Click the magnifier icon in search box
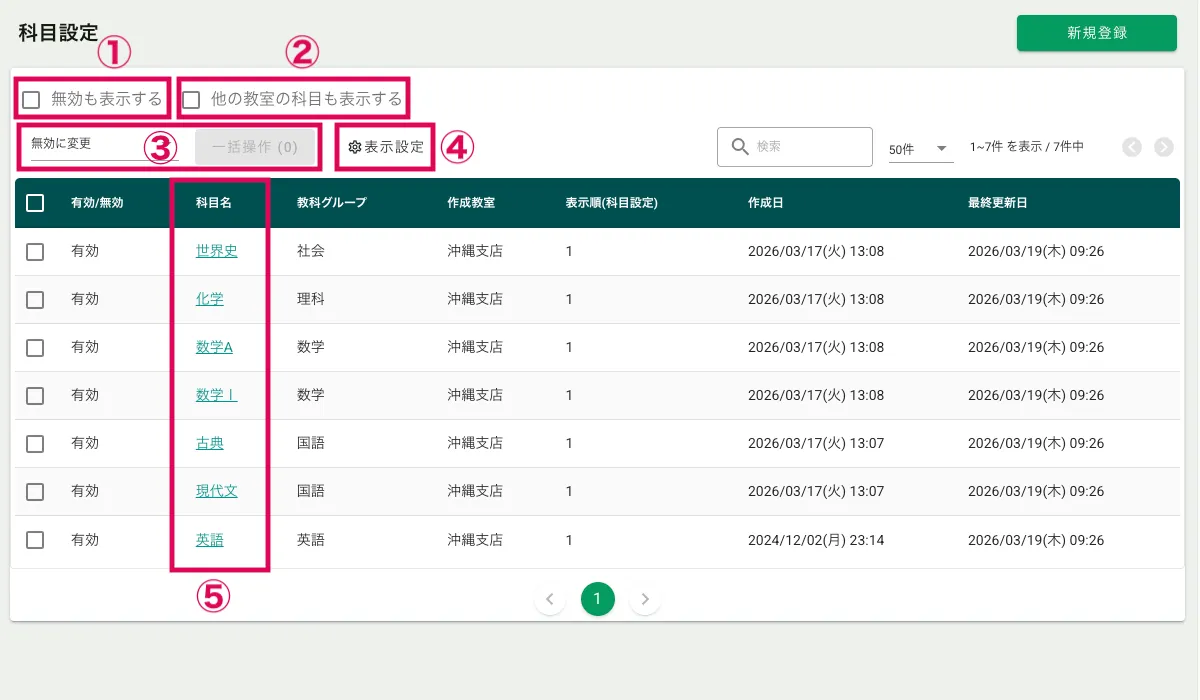This screenshot has height=700, width=1200. (x=740, y=147)
